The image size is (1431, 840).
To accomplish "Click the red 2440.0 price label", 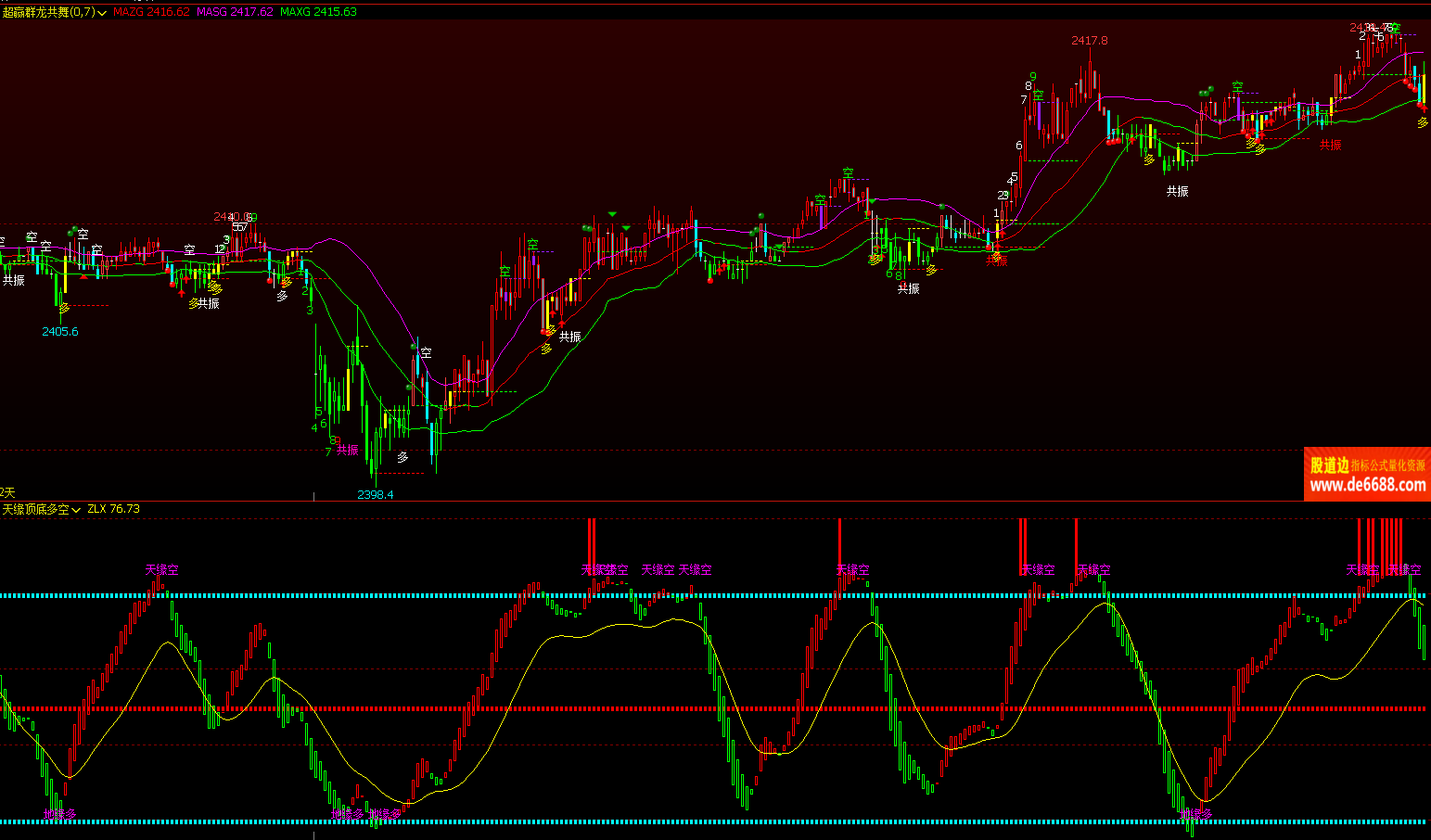I will pos(232,217).
